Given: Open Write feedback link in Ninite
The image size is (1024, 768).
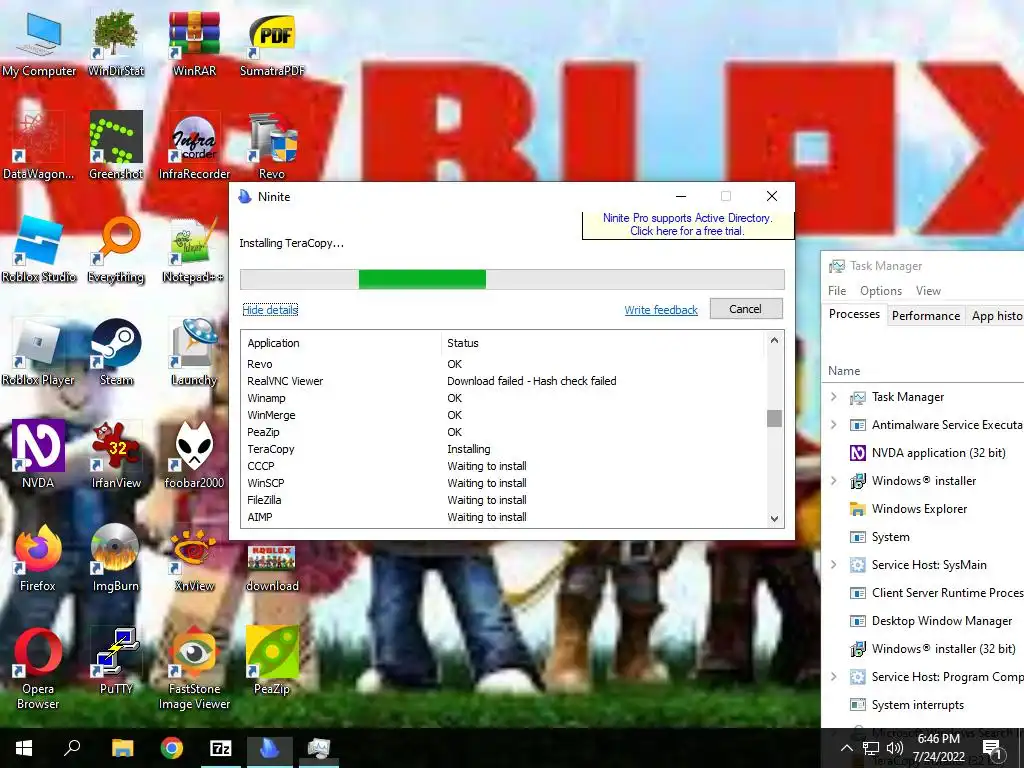Looking at the screenshot, I should tap(661, 310).
